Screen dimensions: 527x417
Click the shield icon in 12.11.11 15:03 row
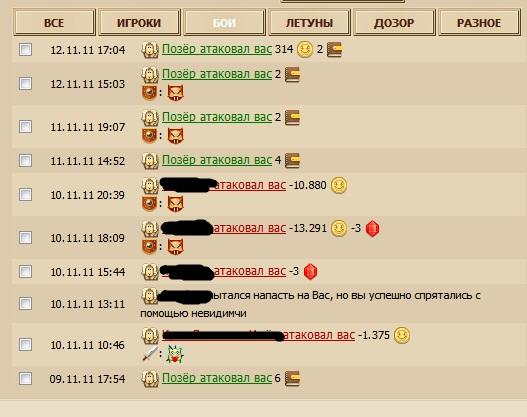[x=150, y=92]
